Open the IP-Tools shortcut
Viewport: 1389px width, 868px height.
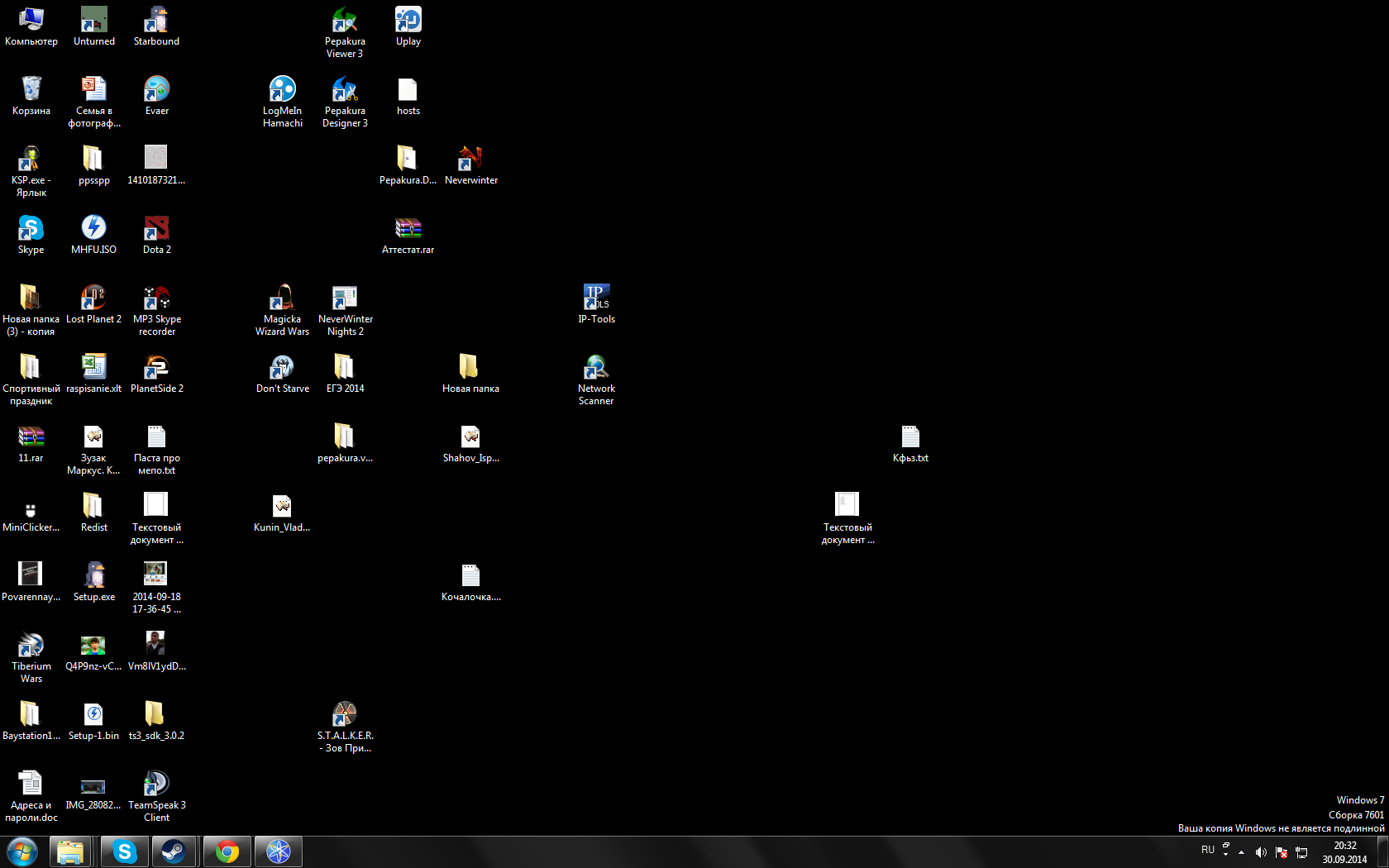(596, 298)
